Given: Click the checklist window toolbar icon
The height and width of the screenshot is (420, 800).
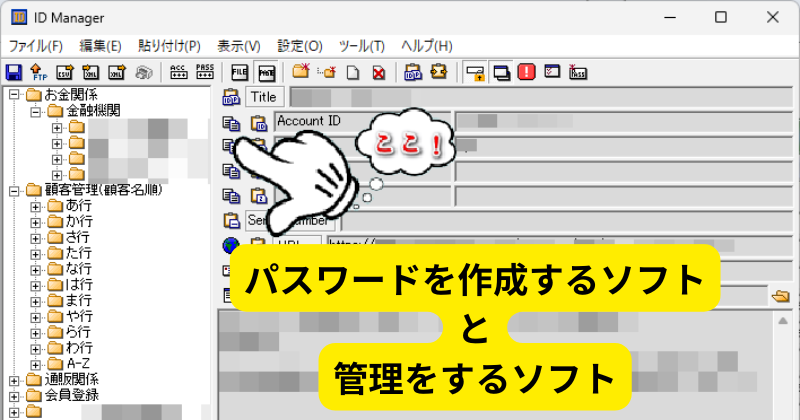Looking at the screenshot, I should click(552, 71).
